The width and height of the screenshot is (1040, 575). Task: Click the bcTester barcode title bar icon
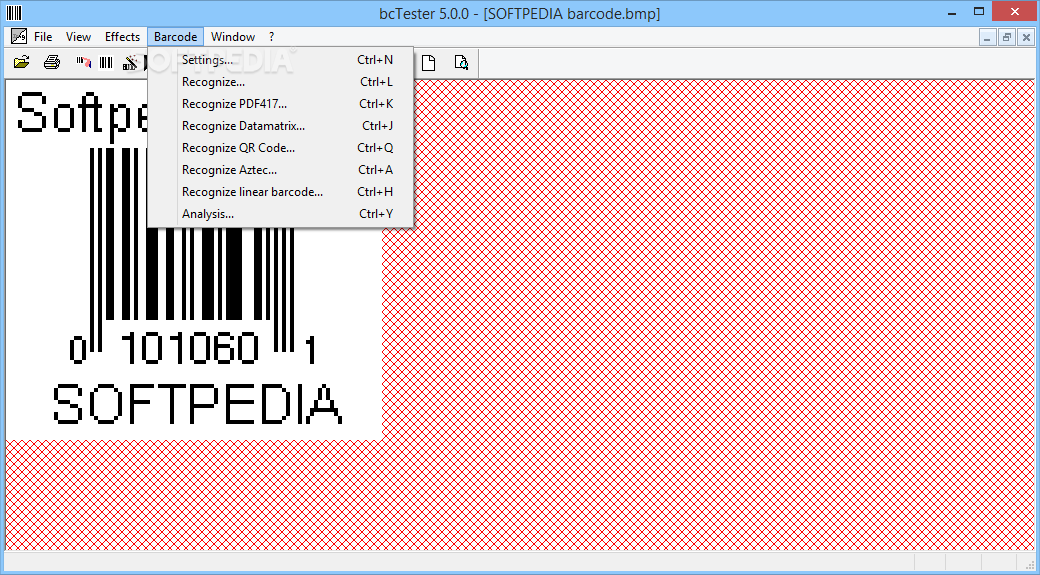click(x=13, y=13)
